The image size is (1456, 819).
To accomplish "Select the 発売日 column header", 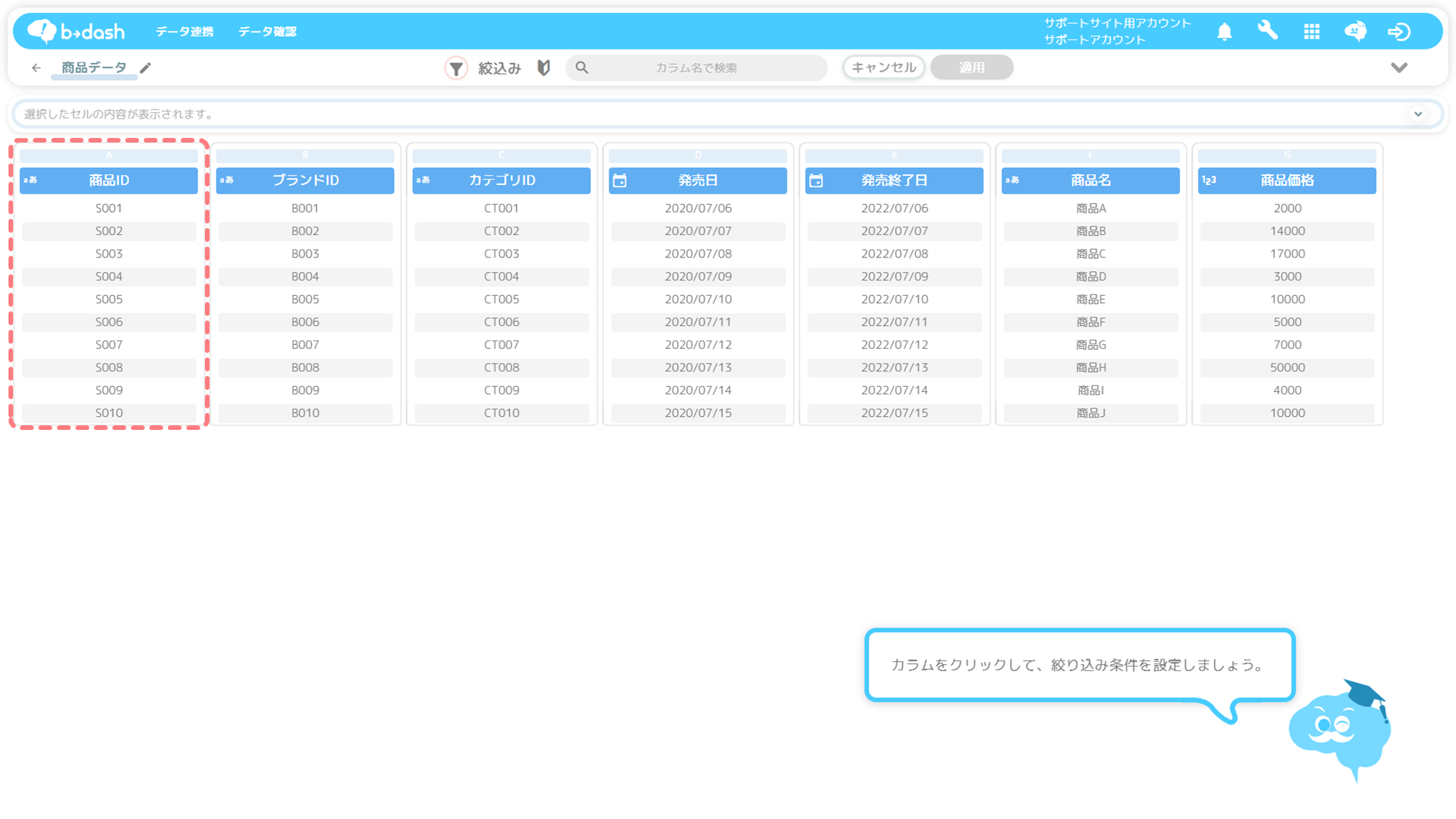I will pyautogui.click(x=698, y=180).
